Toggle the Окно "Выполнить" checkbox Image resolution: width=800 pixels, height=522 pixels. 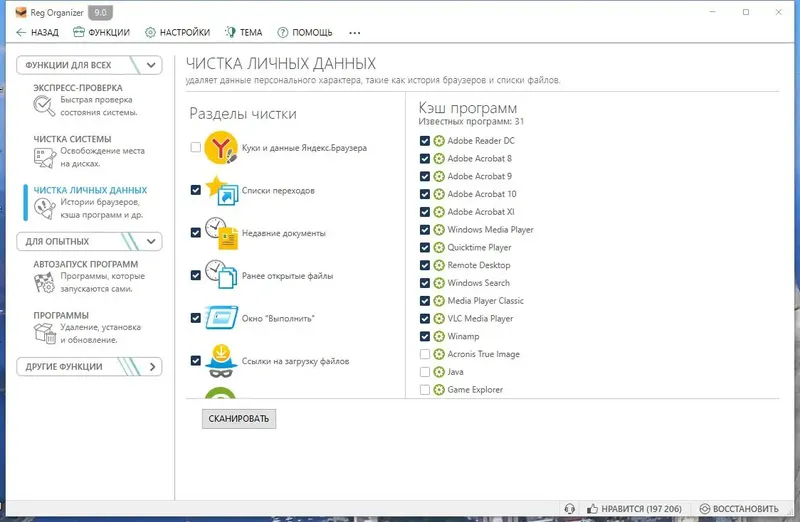195,318
